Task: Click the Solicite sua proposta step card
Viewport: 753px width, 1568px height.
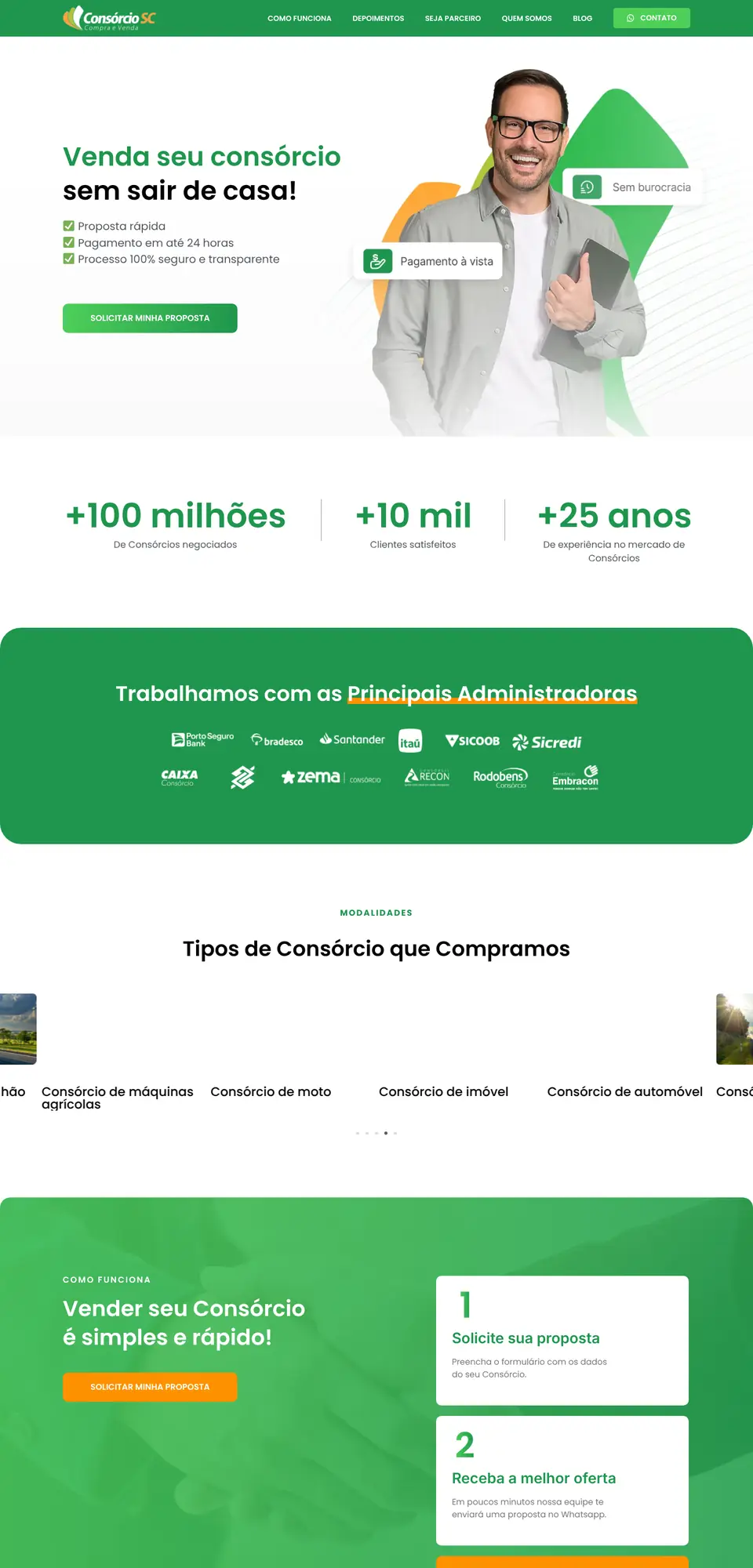Action: point(562,1340)
